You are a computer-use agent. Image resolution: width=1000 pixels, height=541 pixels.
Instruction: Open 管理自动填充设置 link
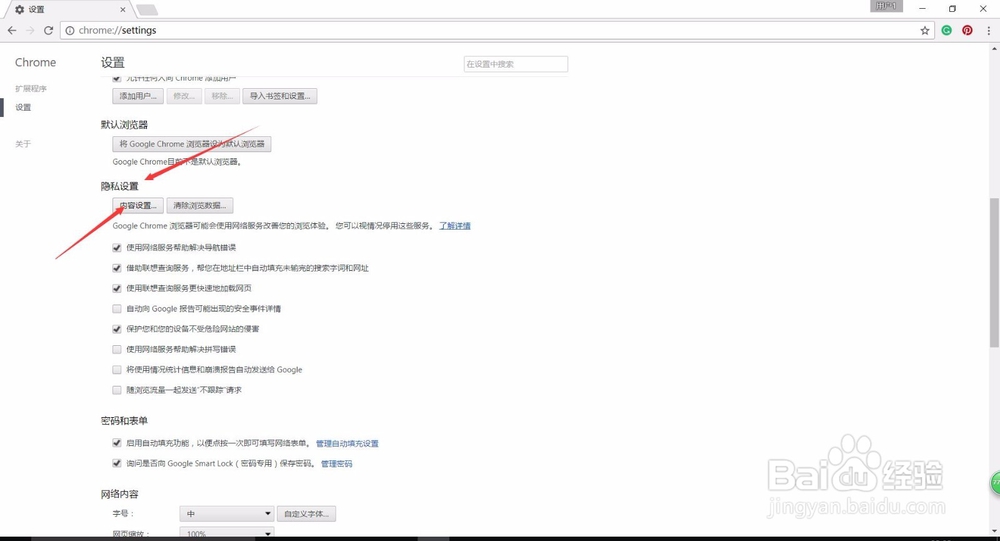coord(347,443)
